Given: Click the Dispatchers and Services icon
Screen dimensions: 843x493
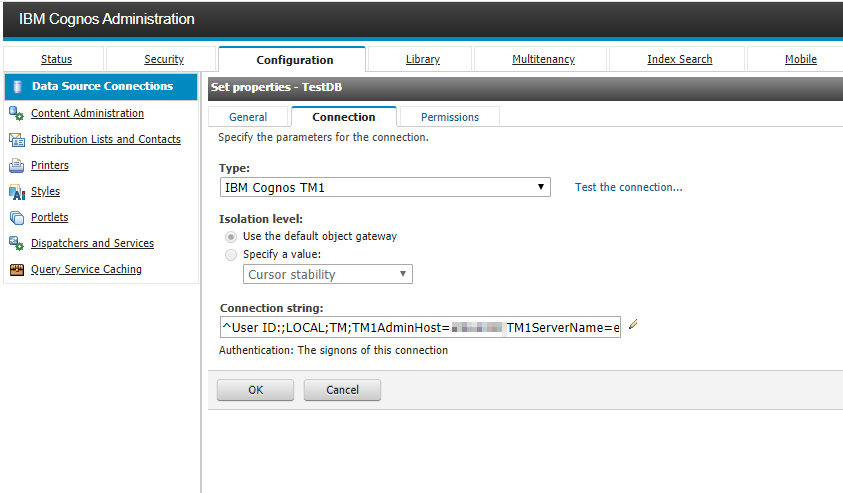Looking at the screenshot, I should tap(17, 244).
